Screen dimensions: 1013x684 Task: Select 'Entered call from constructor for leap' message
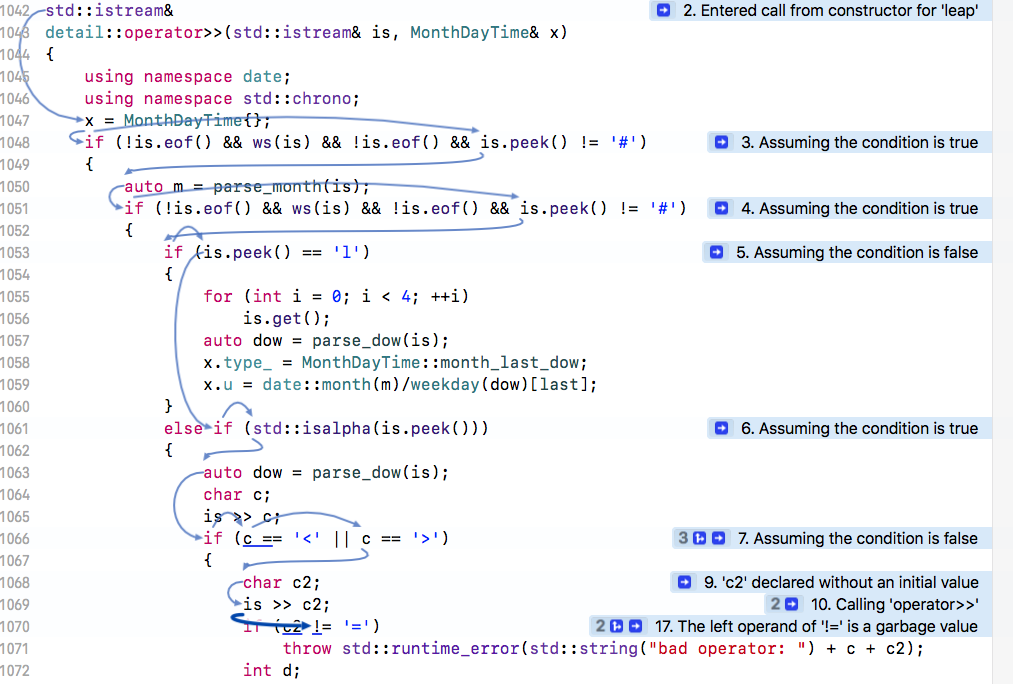click(830, 10)
